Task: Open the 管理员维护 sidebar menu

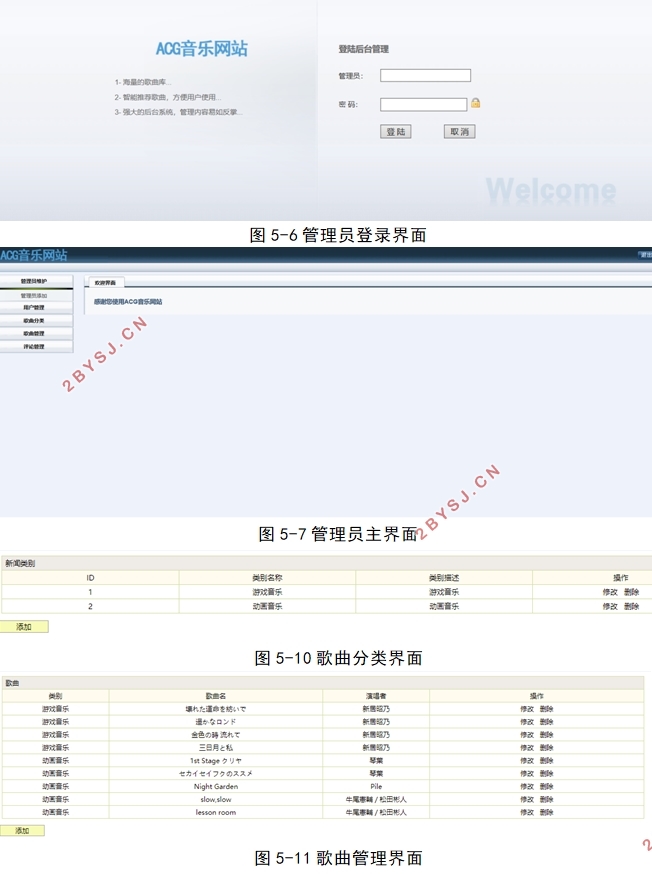Action: (34, 281)
